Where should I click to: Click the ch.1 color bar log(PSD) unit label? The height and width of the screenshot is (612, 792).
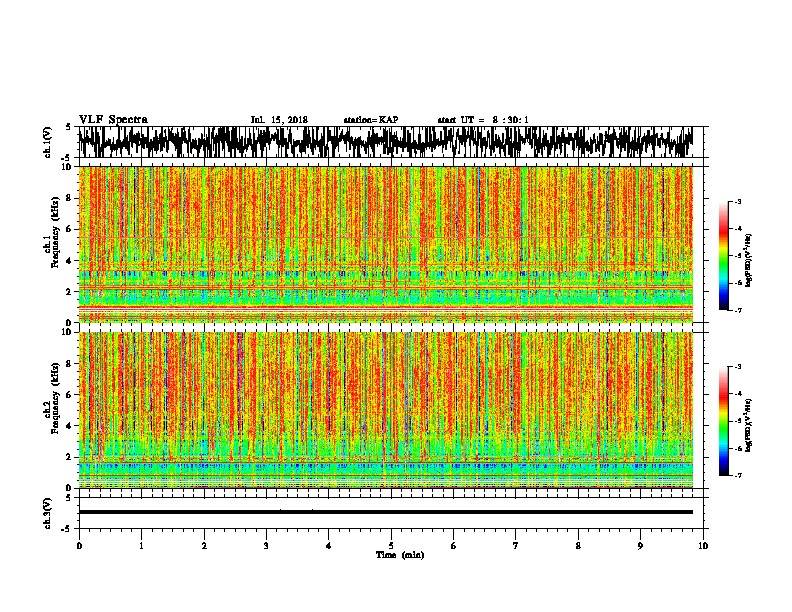coord(749,261)
